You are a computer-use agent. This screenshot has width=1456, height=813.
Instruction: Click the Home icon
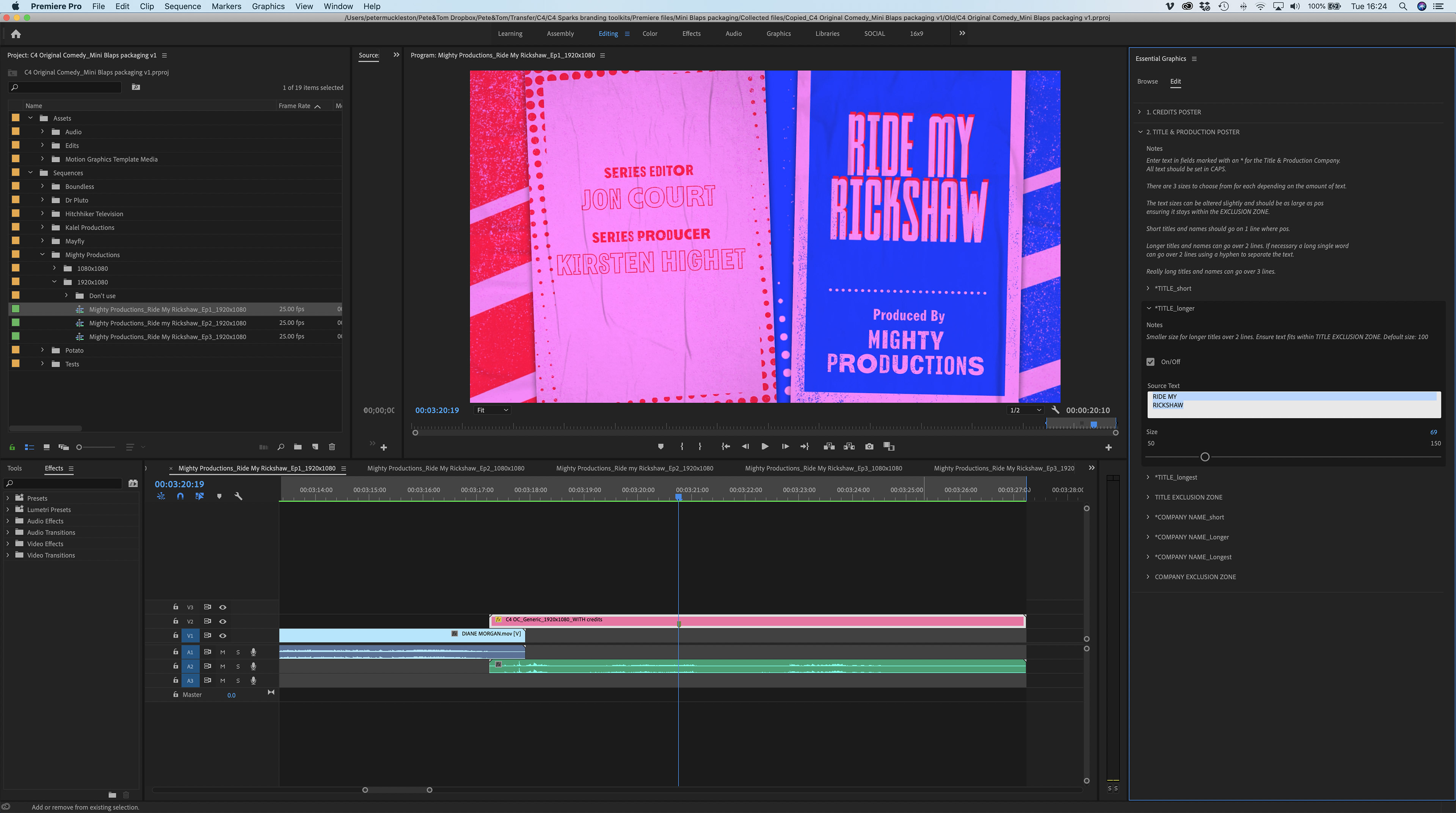pos(16,34)
